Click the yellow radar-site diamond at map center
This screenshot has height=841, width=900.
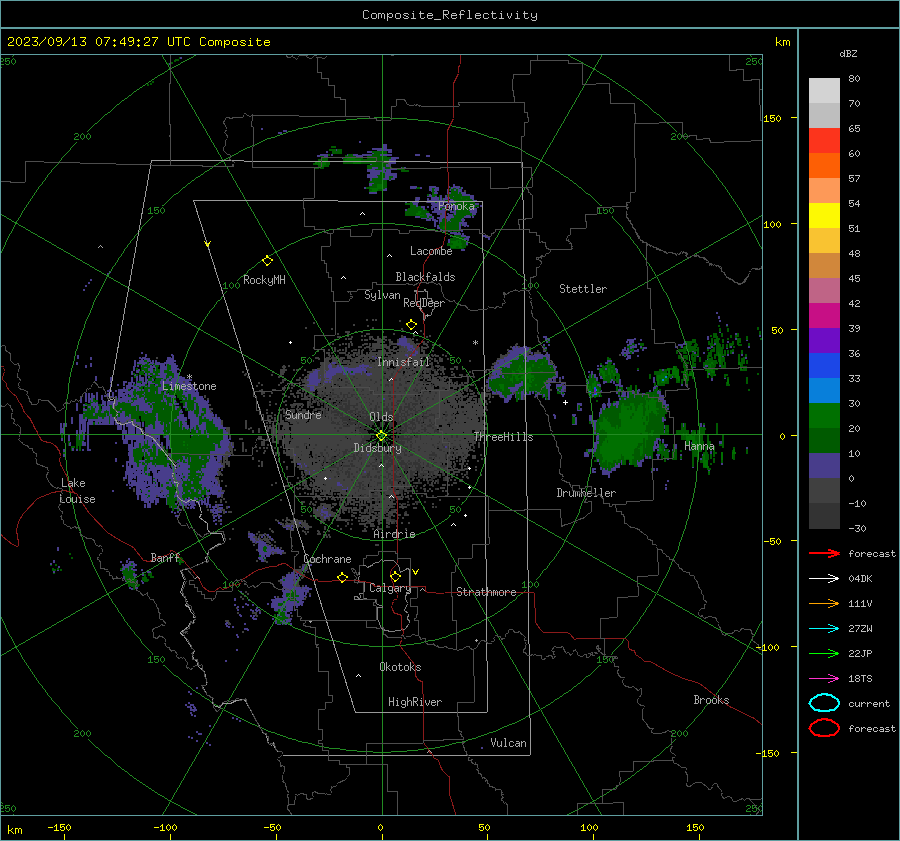tap(381, 436)
